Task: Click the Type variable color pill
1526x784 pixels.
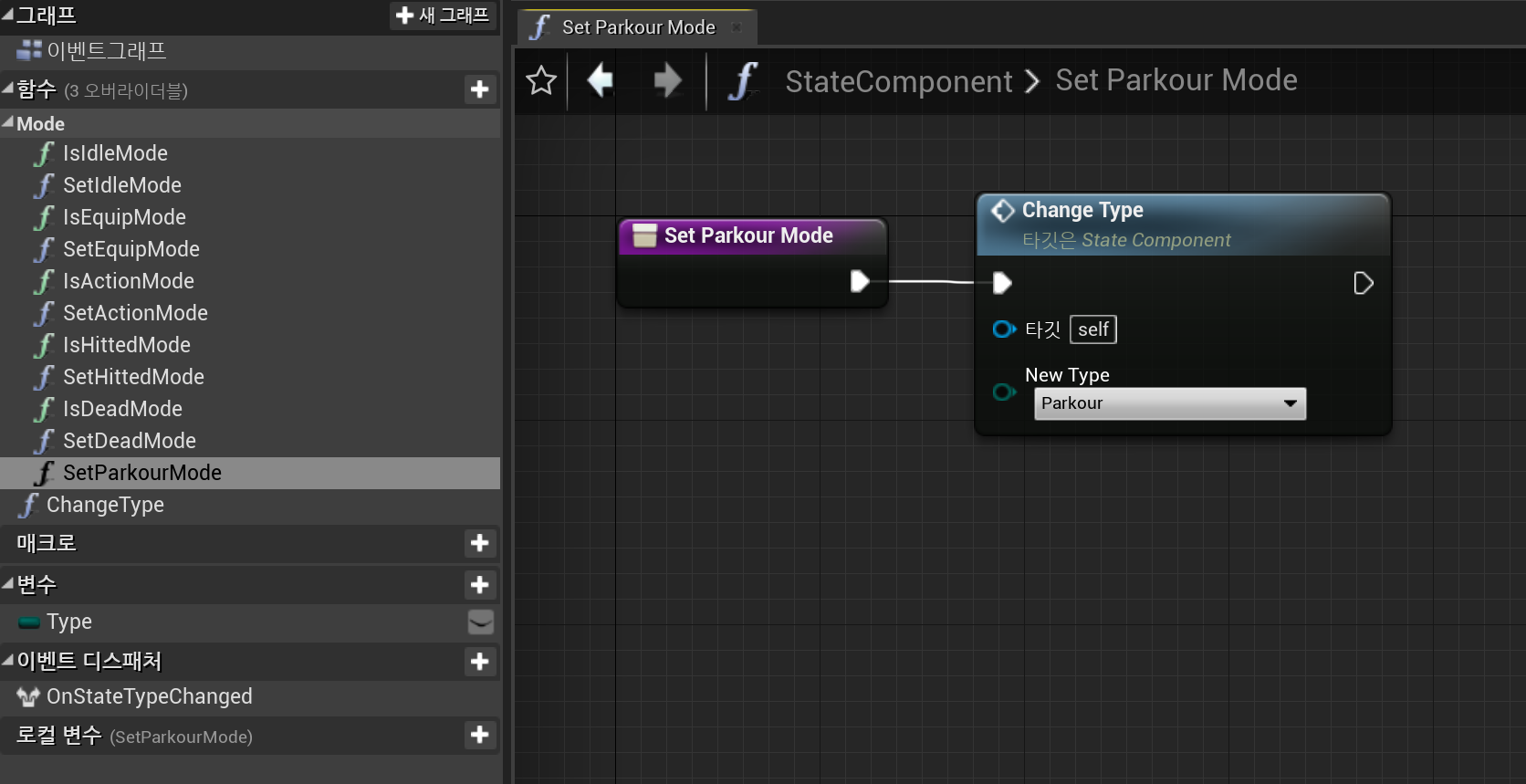Action: coord(29,622)
